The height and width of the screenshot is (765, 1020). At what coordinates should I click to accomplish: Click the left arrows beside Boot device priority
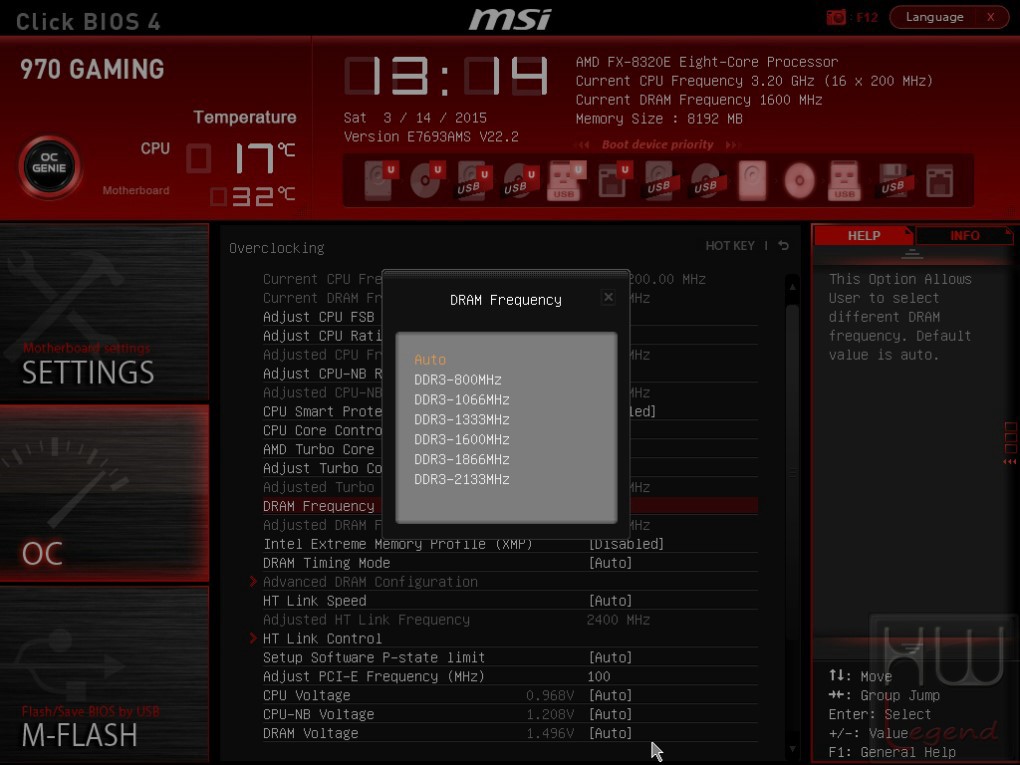coord(584,144)
